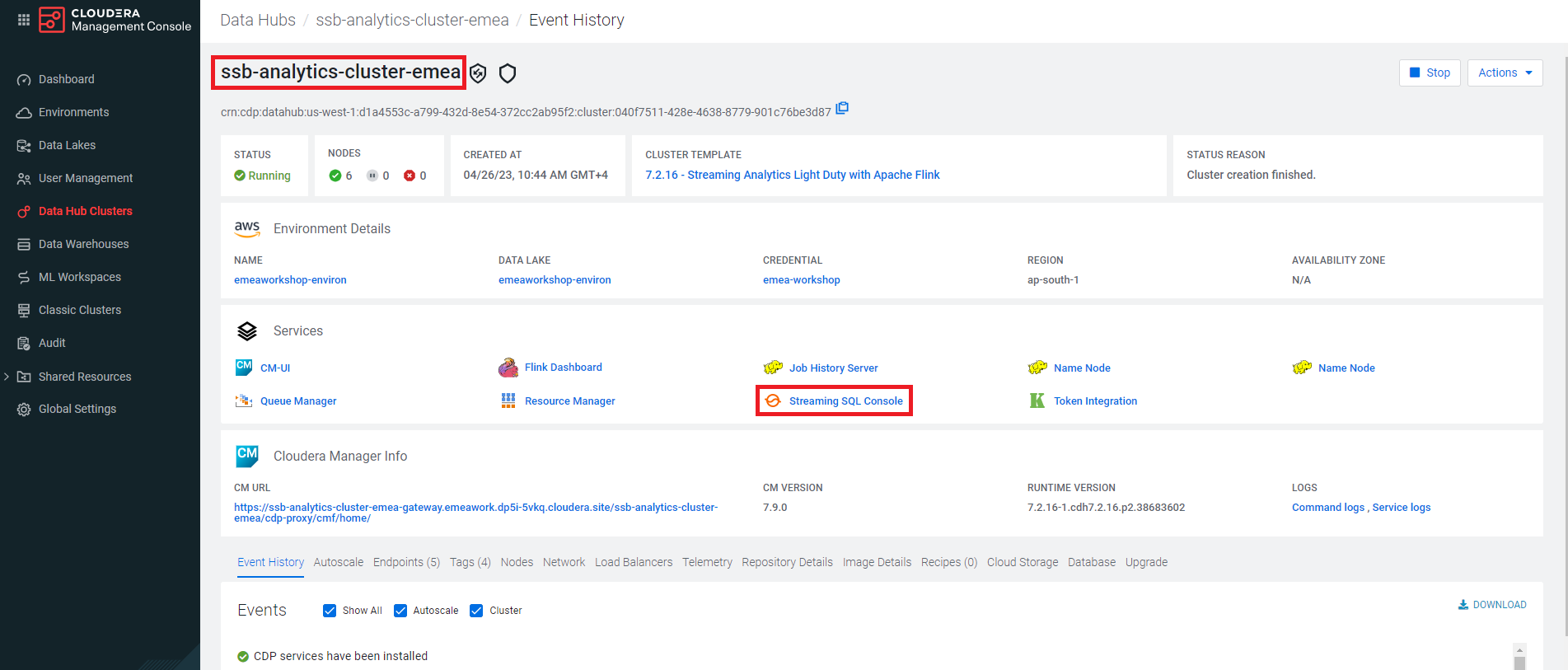This screenshot has width=1568, height=670.
Task: Toggle the Autoscale events checkbox
Action: (x=400, y=611)
